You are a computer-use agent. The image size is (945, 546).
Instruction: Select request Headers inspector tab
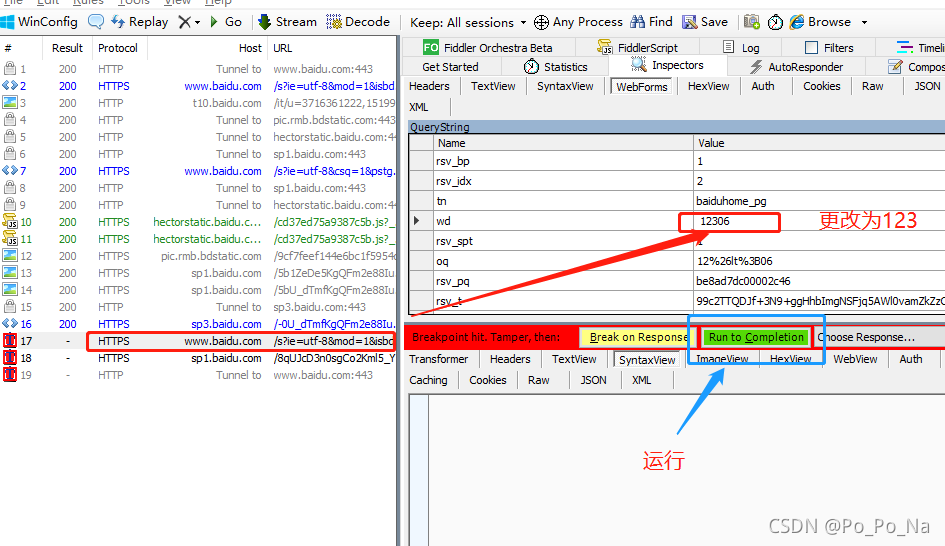tap(429, 86)
